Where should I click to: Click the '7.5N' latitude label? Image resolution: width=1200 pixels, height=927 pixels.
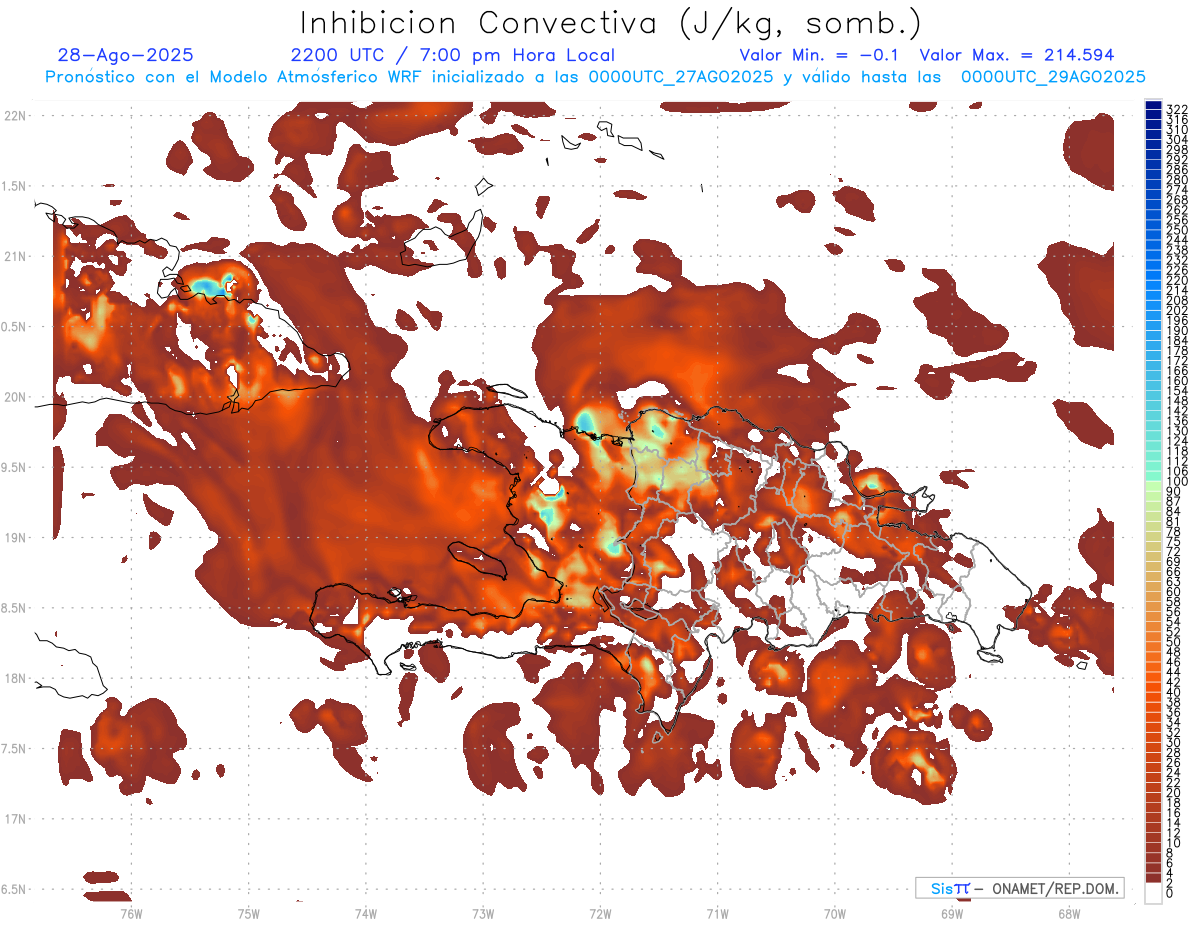15,749
